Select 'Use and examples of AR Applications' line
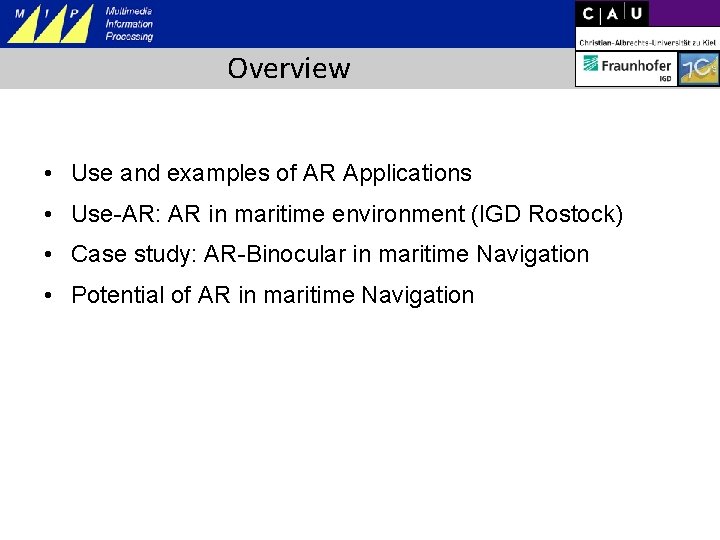Image resolution: width=720 pixels, height=540 pixels. point(271,174)
